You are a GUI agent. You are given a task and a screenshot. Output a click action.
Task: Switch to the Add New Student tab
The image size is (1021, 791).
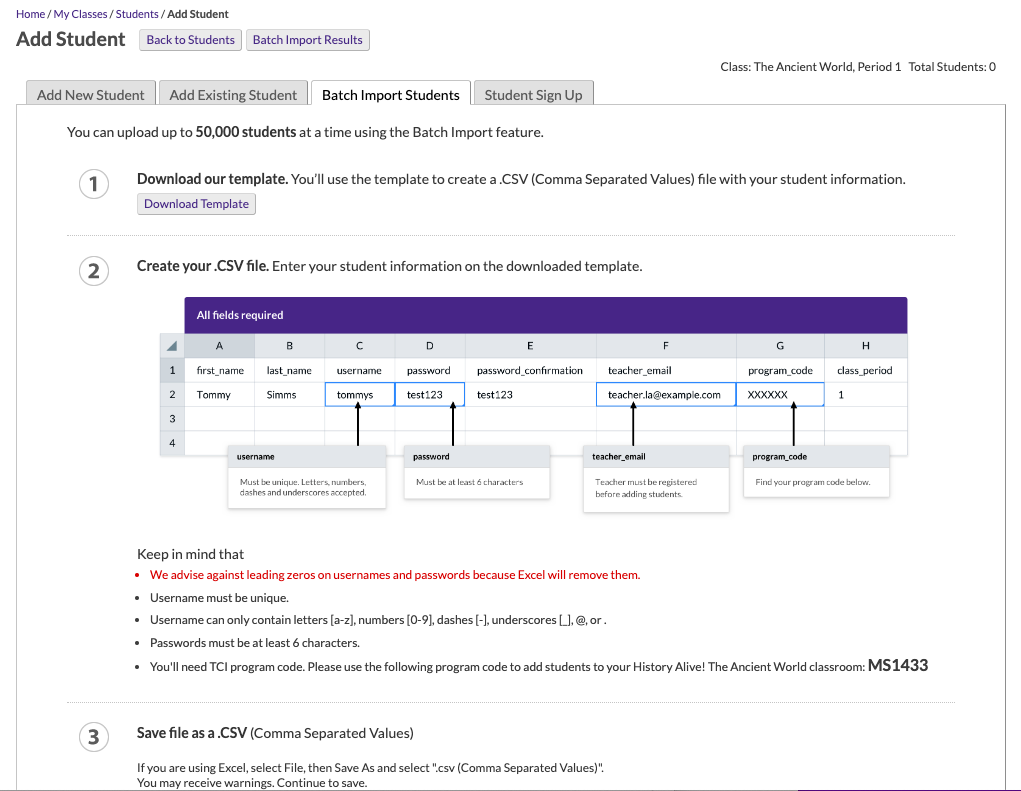coord(90,94)
